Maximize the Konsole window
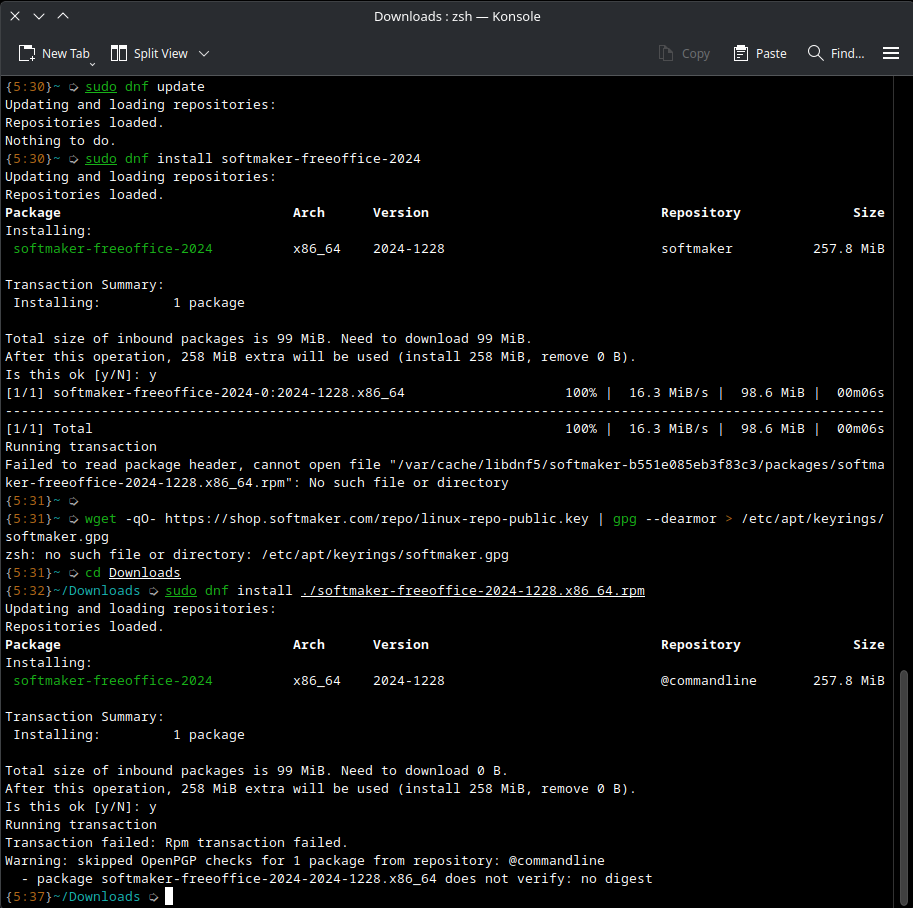Screen dimensions: 913x908 click(63, 16)
